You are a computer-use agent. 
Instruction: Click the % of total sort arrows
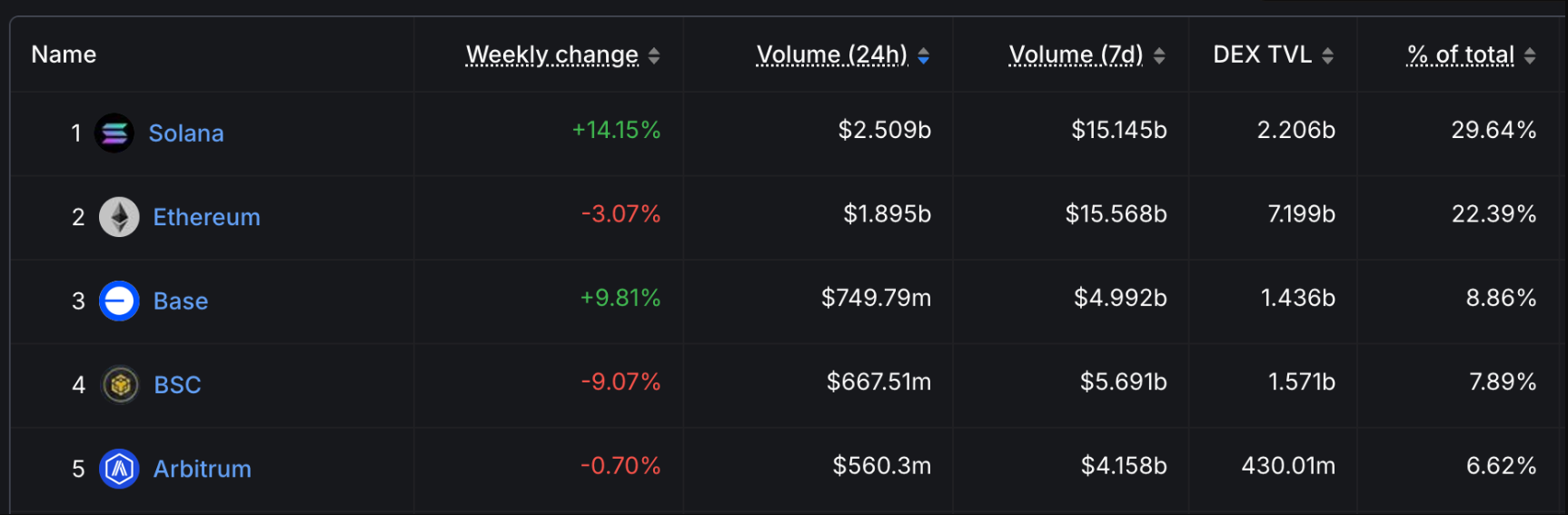tap(1530, 56)
